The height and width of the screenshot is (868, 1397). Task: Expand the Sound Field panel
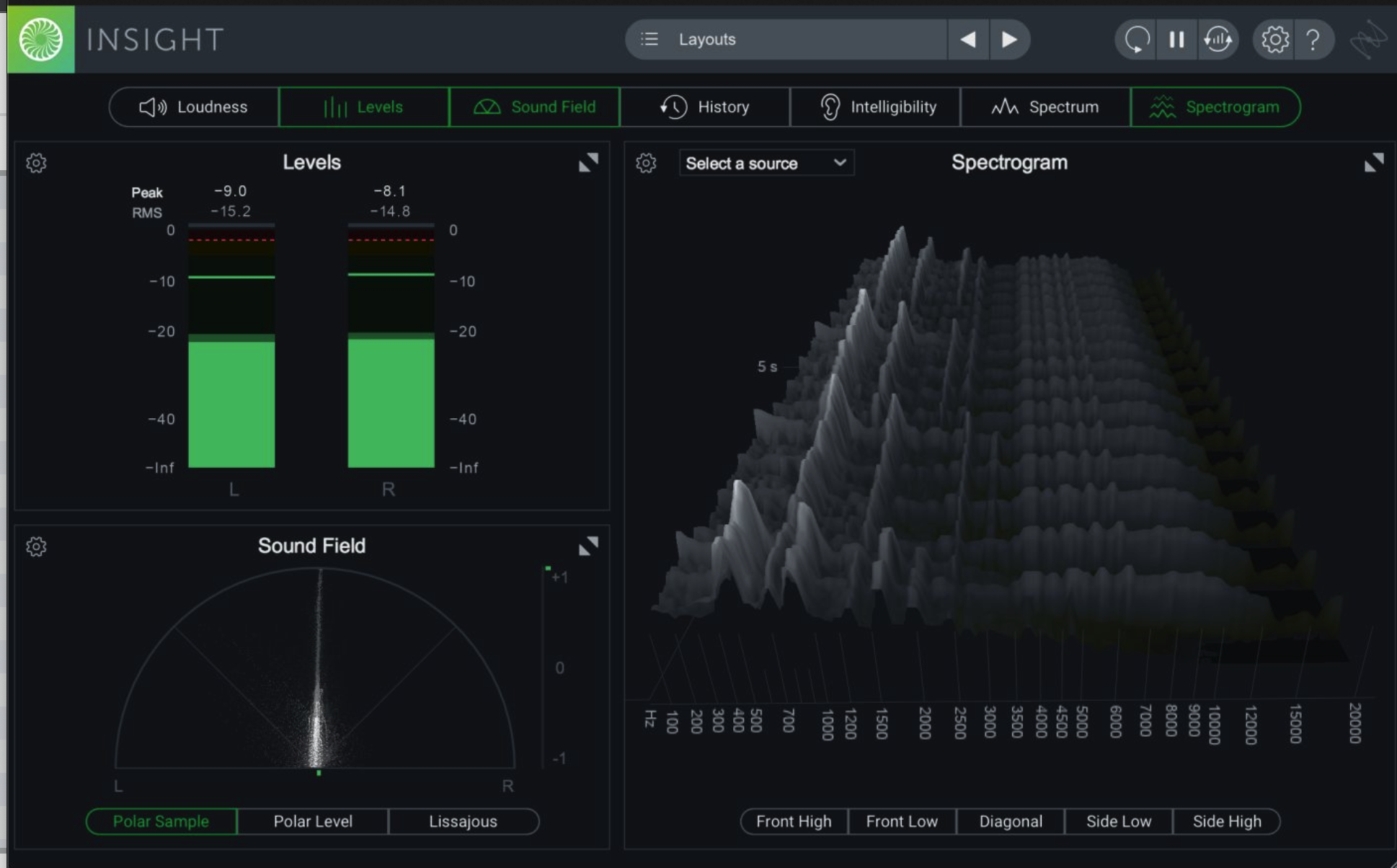(x=588, y=546)
